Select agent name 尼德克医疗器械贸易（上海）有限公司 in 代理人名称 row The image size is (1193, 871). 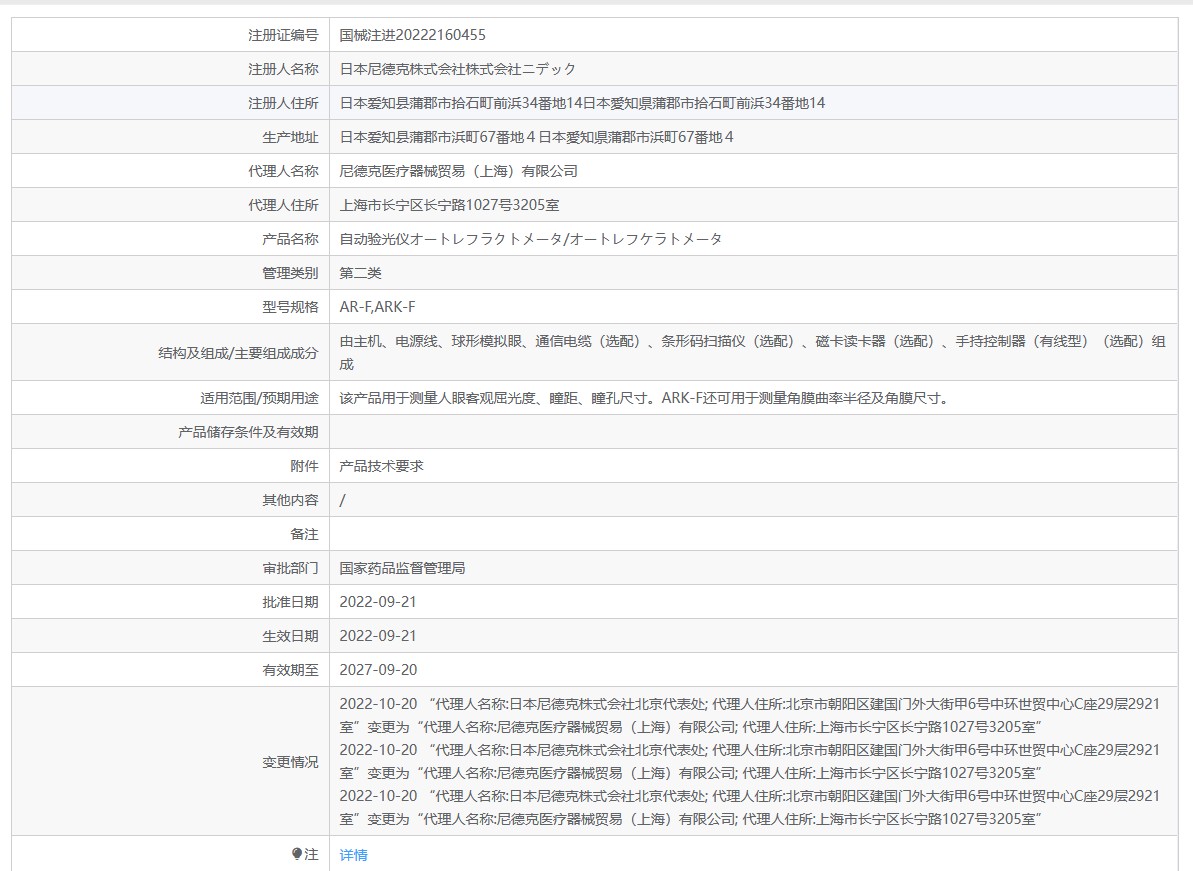pos(458,171)
